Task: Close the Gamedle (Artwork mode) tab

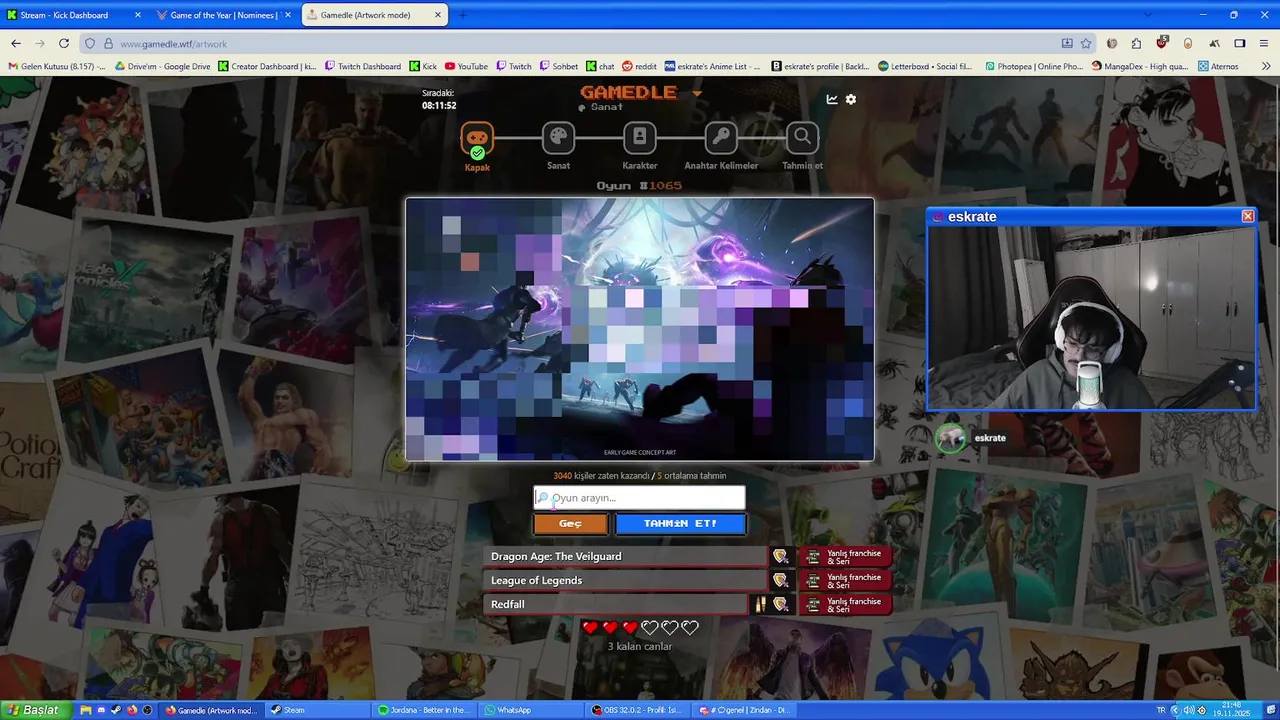Action: click(439, 15)
